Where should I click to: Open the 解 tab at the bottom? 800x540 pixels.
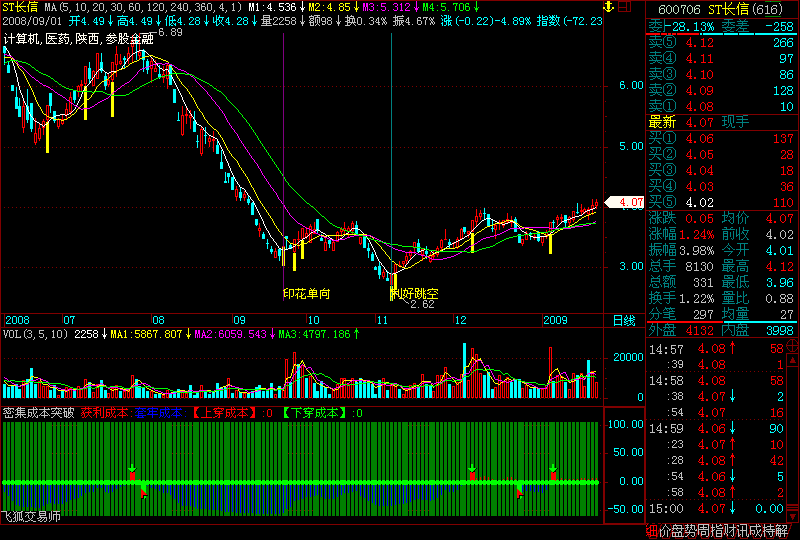coord(782,531)
